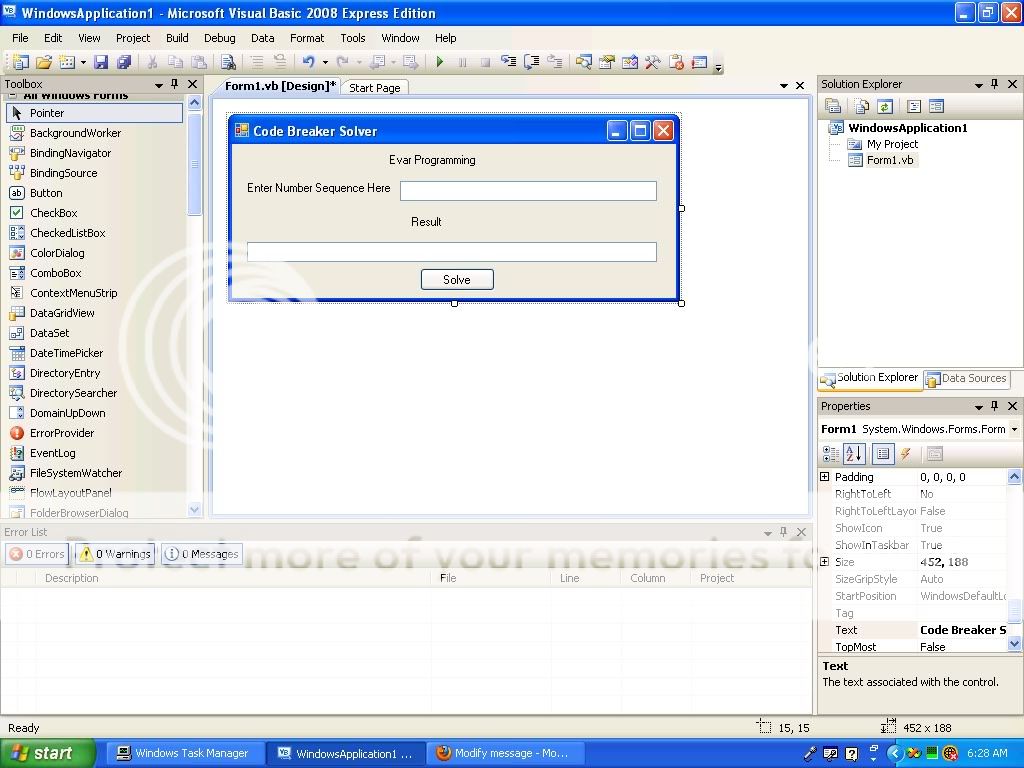1024x768 pixels.
Task: Open the Debug menu
Action: [x=219, y=38]
